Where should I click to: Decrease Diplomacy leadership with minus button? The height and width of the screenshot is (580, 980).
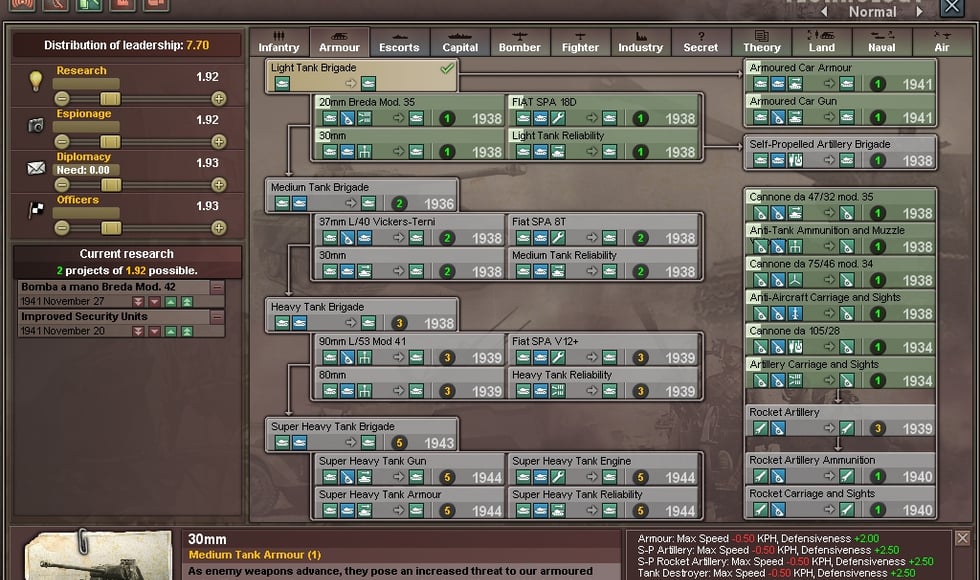[61, 184]
